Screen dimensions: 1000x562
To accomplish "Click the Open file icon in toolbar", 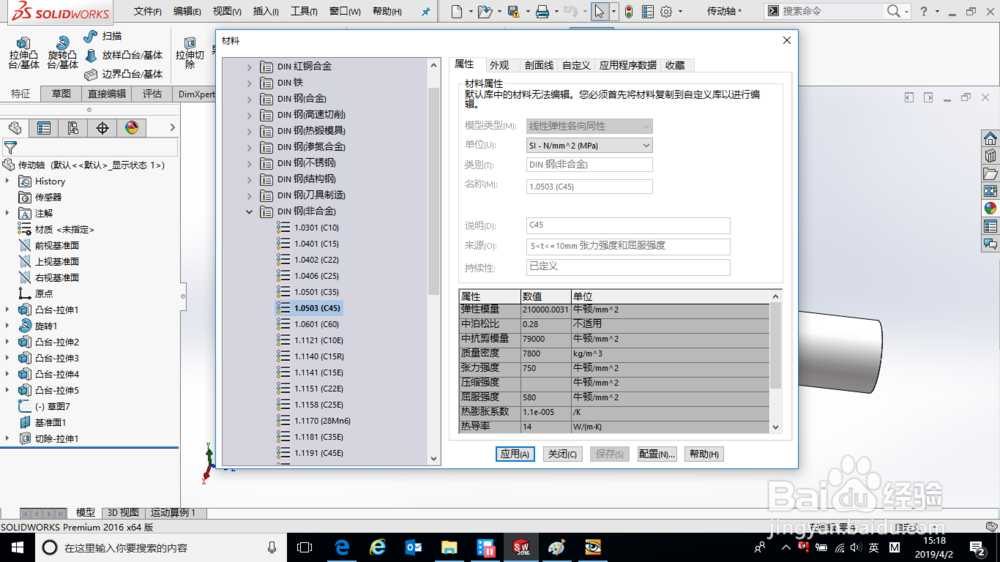I will 485,11.
